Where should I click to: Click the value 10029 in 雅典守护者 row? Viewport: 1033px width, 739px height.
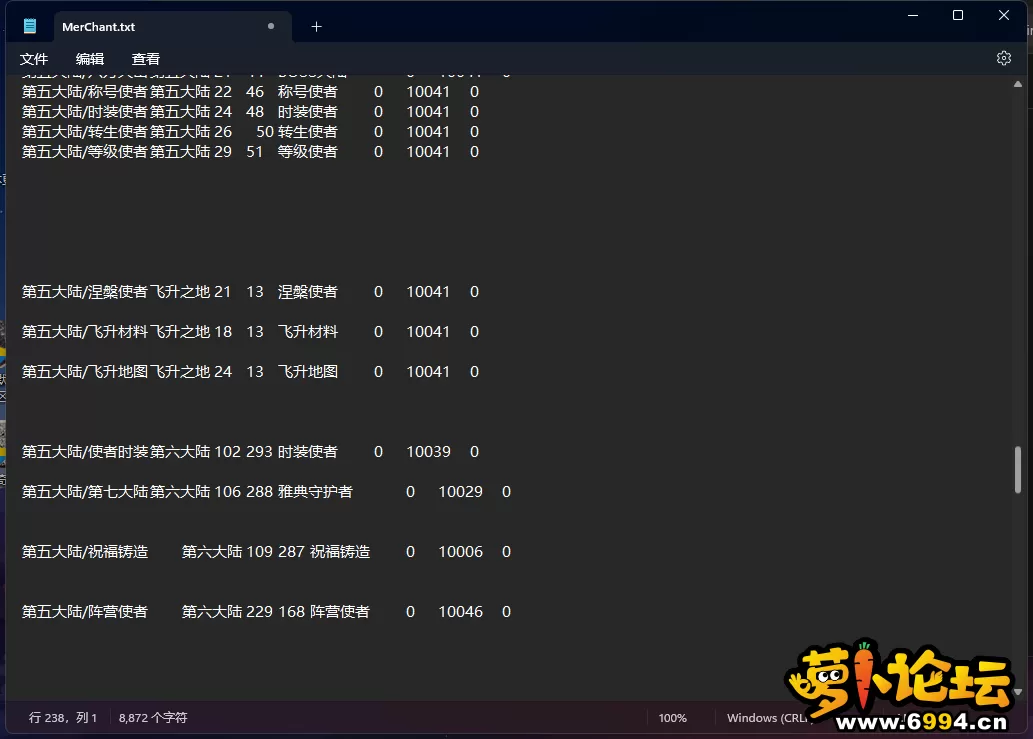[461, 492]
